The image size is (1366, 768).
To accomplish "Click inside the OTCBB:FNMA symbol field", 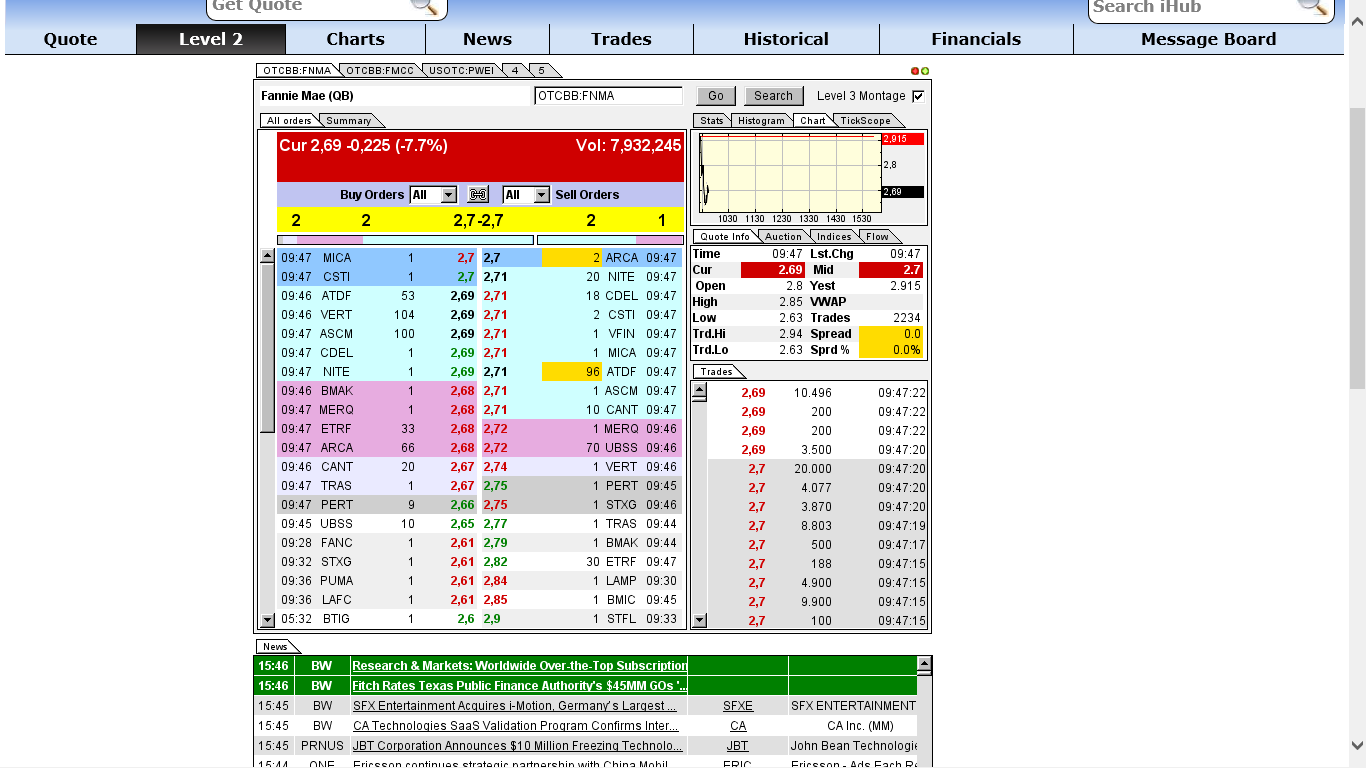I will click(x=610, y=95).
